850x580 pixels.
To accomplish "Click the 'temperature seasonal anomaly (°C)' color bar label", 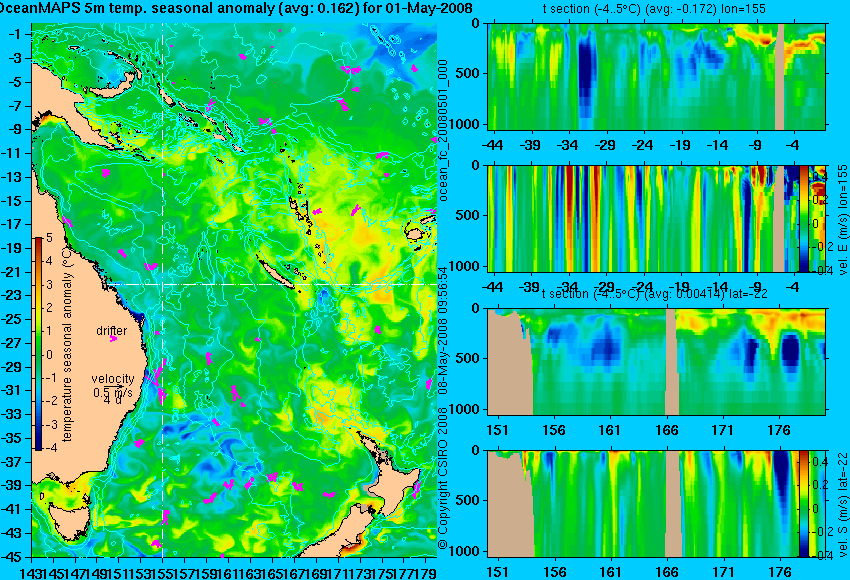I will click(67, 344).
